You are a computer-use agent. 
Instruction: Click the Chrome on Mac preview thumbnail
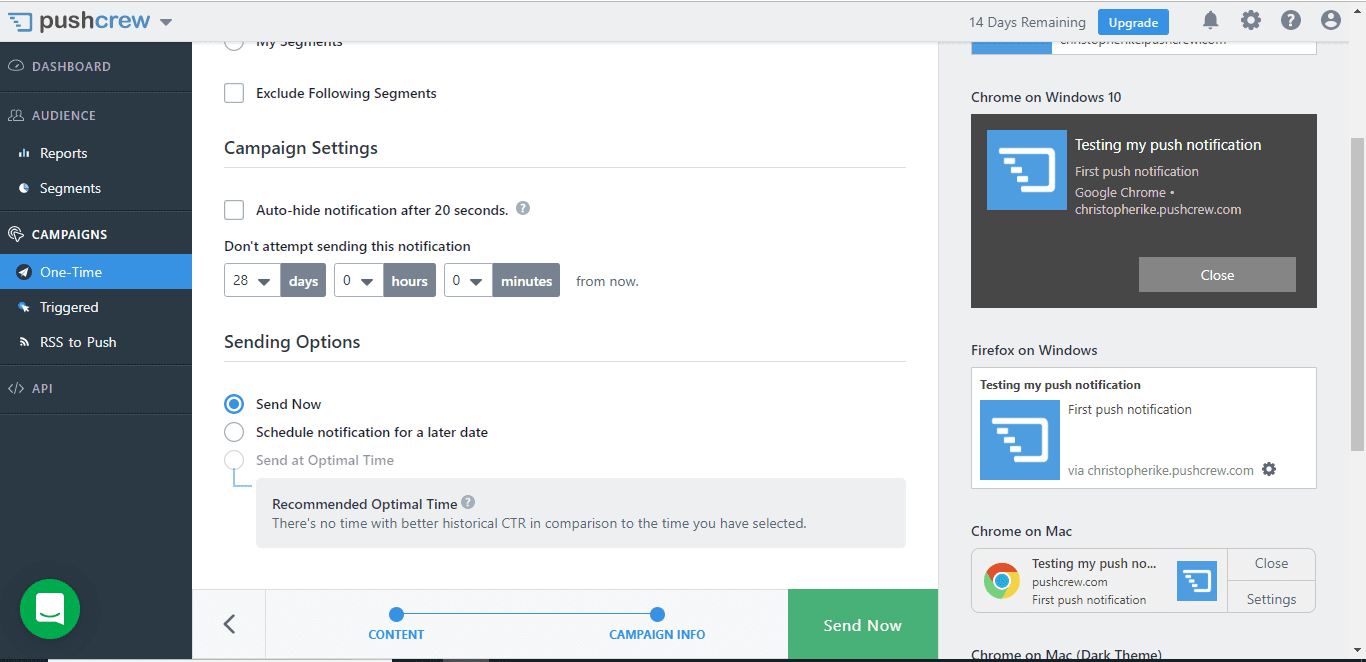coord(1197,581)
